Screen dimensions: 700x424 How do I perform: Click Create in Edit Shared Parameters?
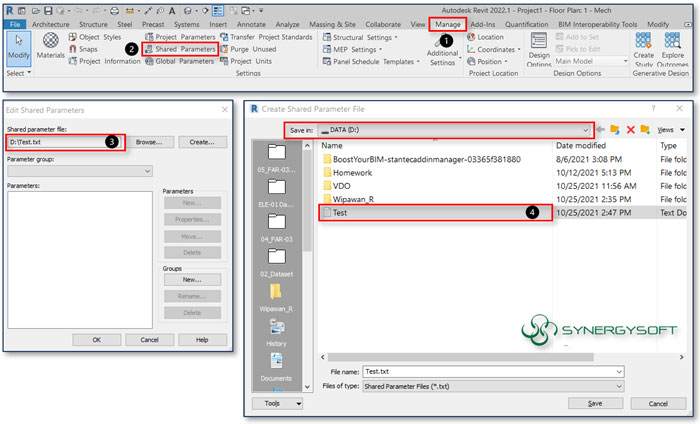[202, 142]
